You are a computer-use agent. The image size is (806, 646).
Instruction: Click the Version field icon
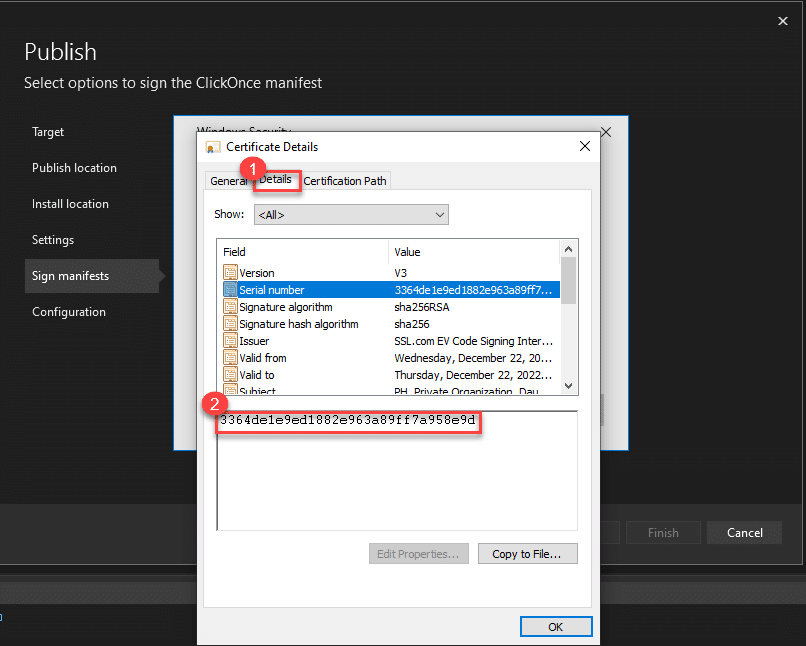(x=230, y=273)
